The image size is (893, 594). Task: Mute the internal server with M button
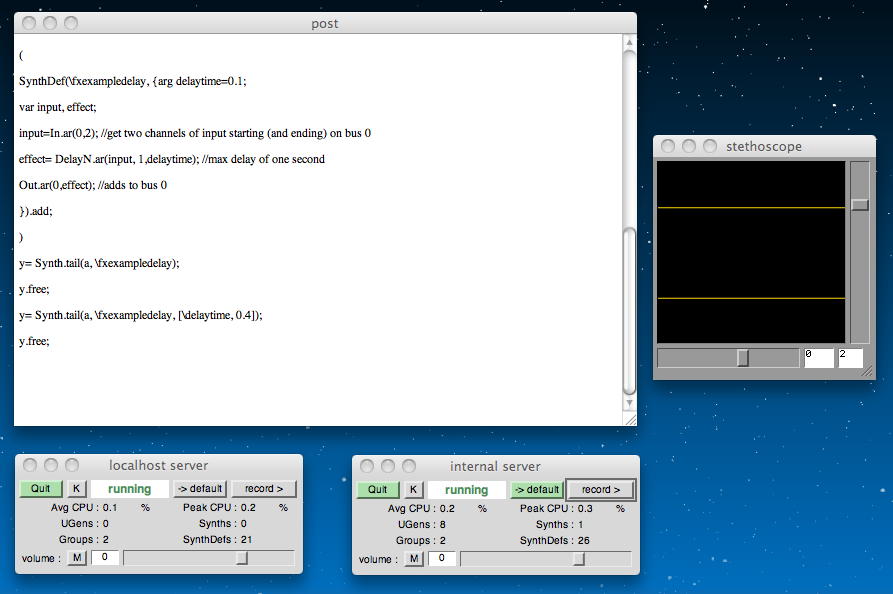(x=414, y=558)
